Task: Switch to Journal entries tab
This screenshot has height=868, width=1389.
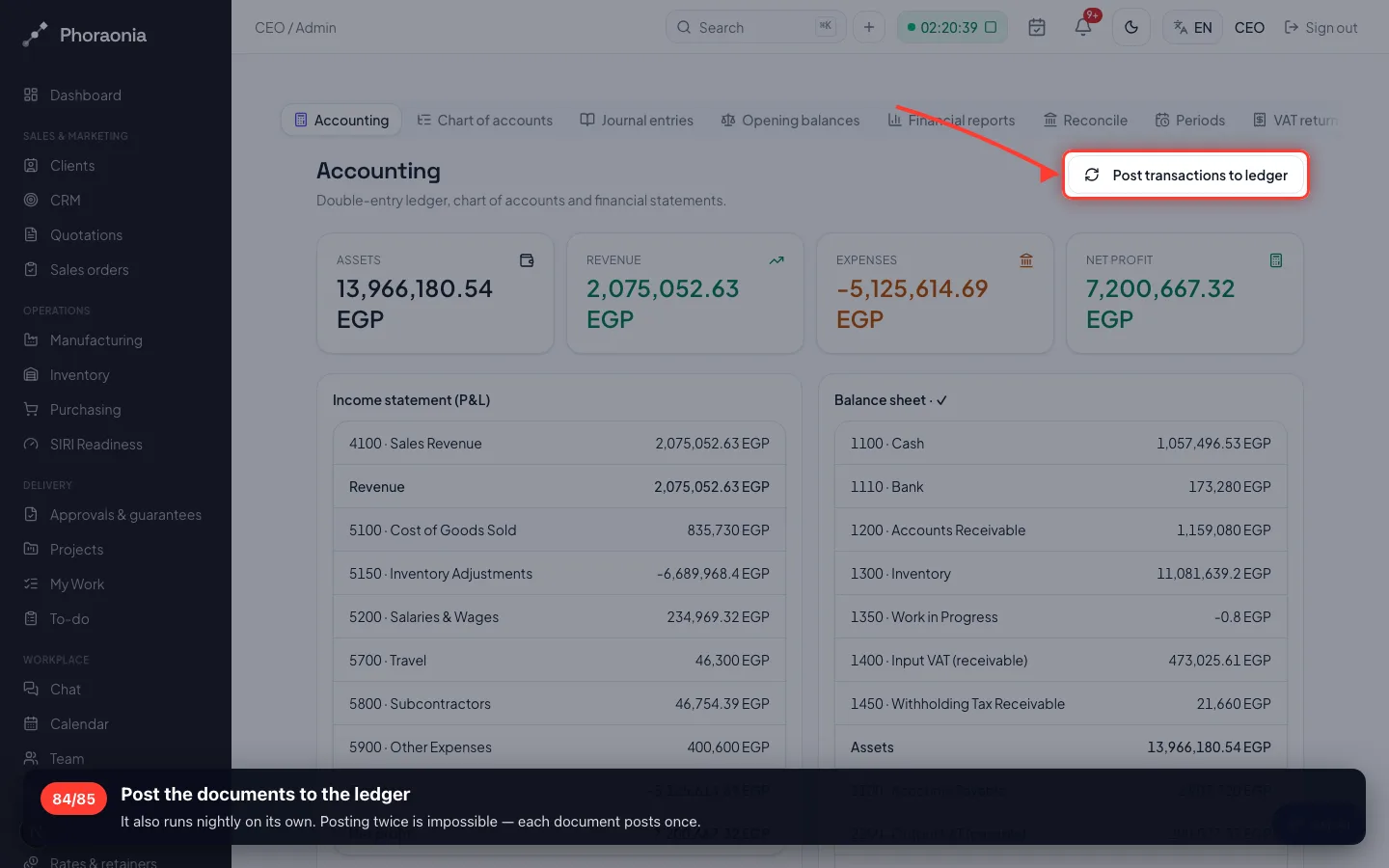Action: (x=637, y=121)
